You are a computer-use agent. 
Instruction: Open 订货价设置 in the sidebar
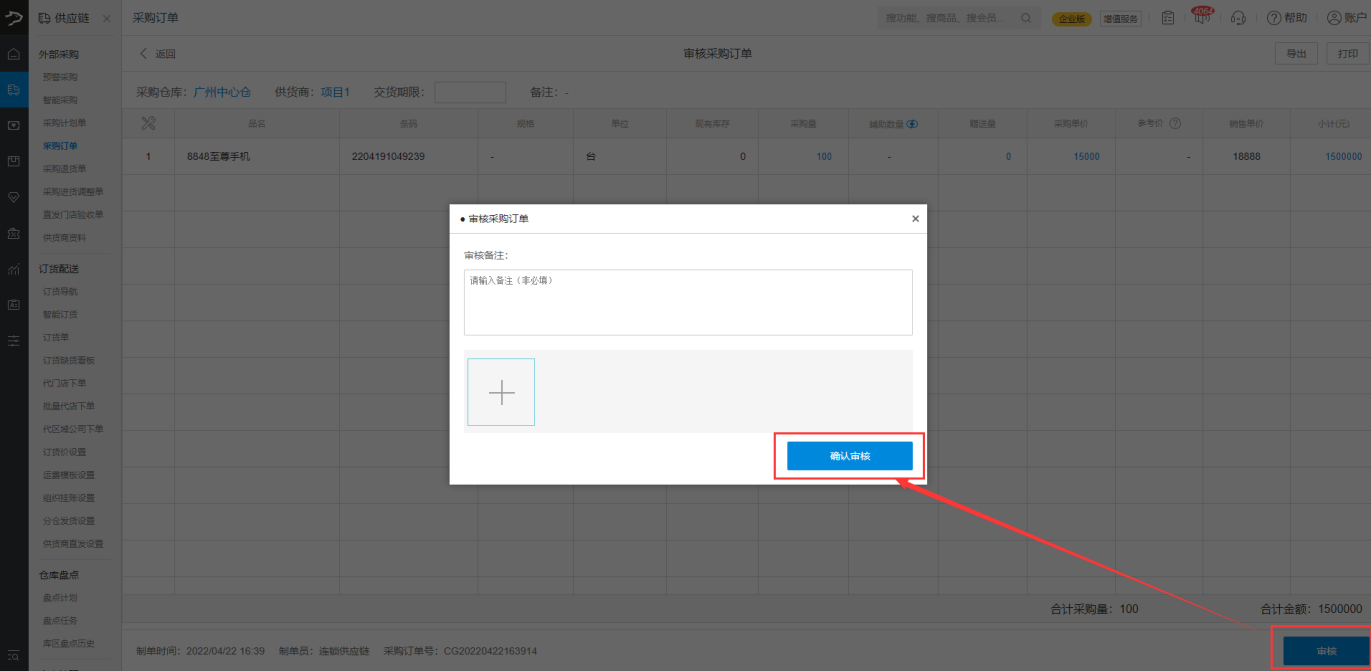click(x=64, y=452)
